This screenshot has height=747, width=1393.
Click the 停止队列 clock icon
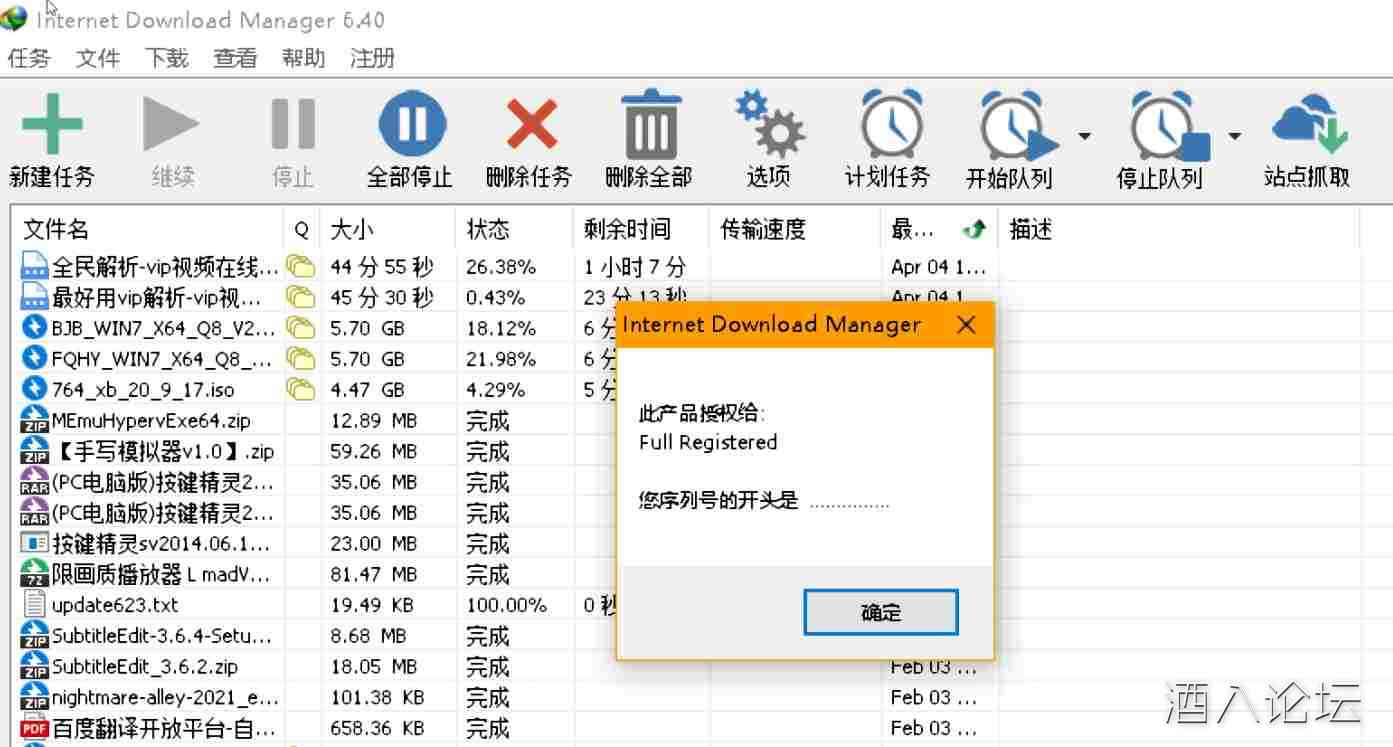[x=1168, y=125]
